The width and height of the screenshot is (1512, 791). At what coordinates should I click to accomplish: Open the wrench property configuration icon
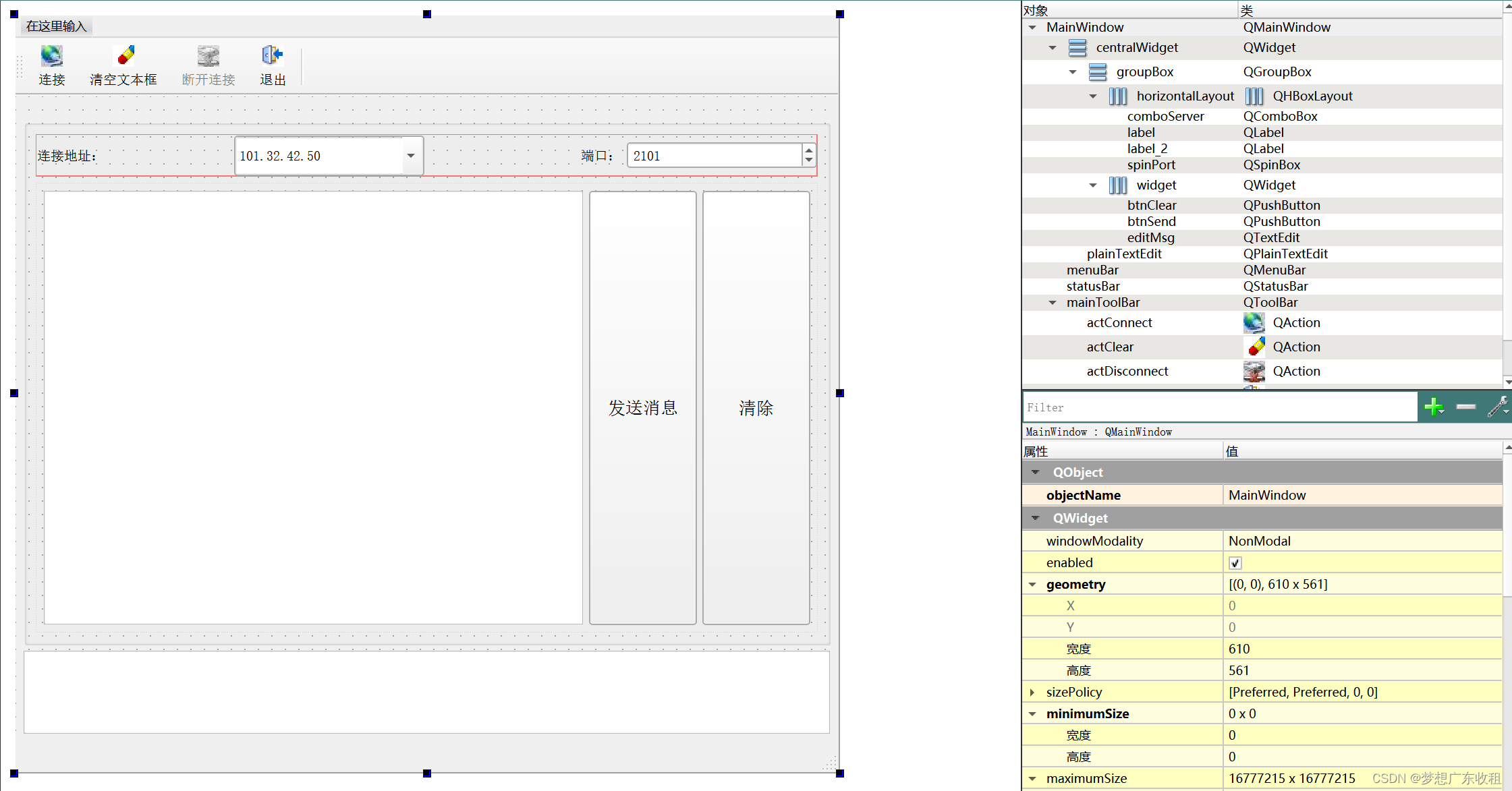point(1497,407)
